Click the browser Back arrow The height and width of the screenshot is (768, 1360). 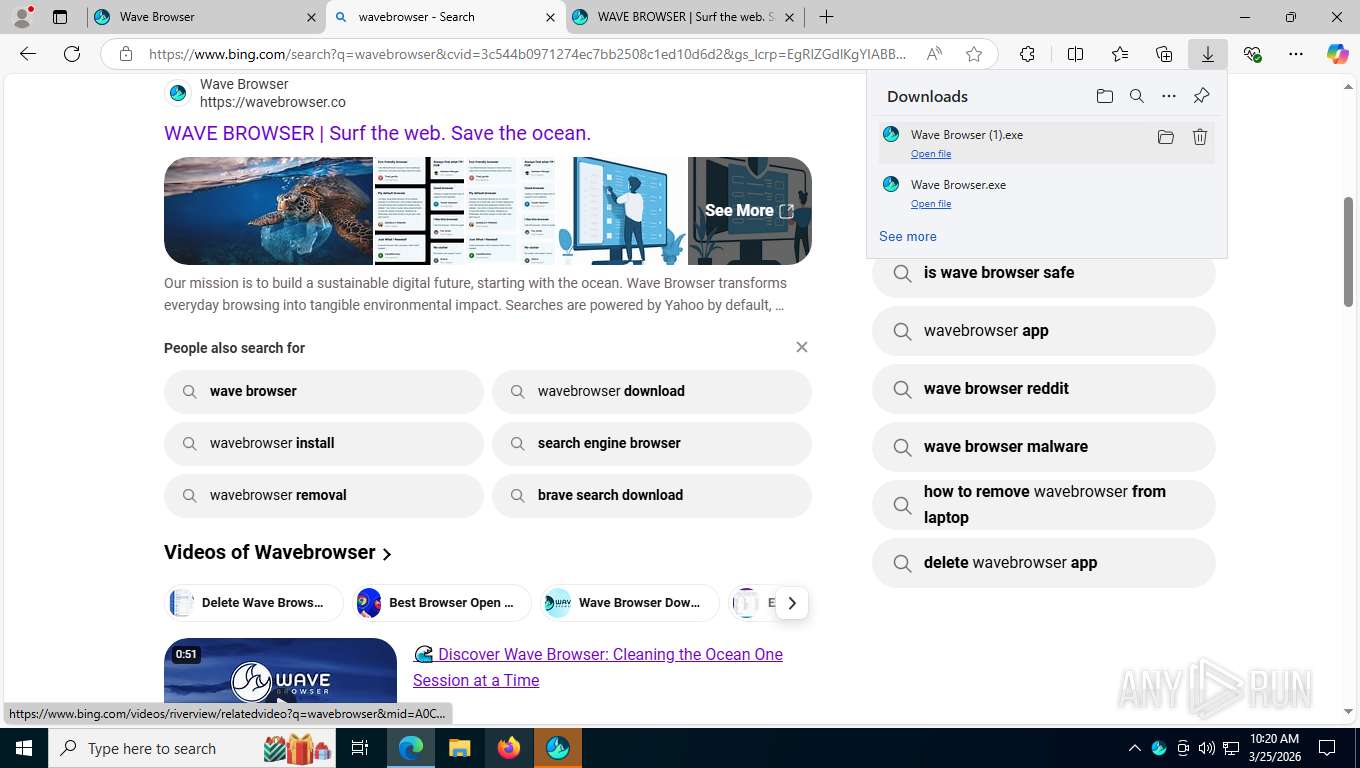pyautogui.click(x=28, y=54)
